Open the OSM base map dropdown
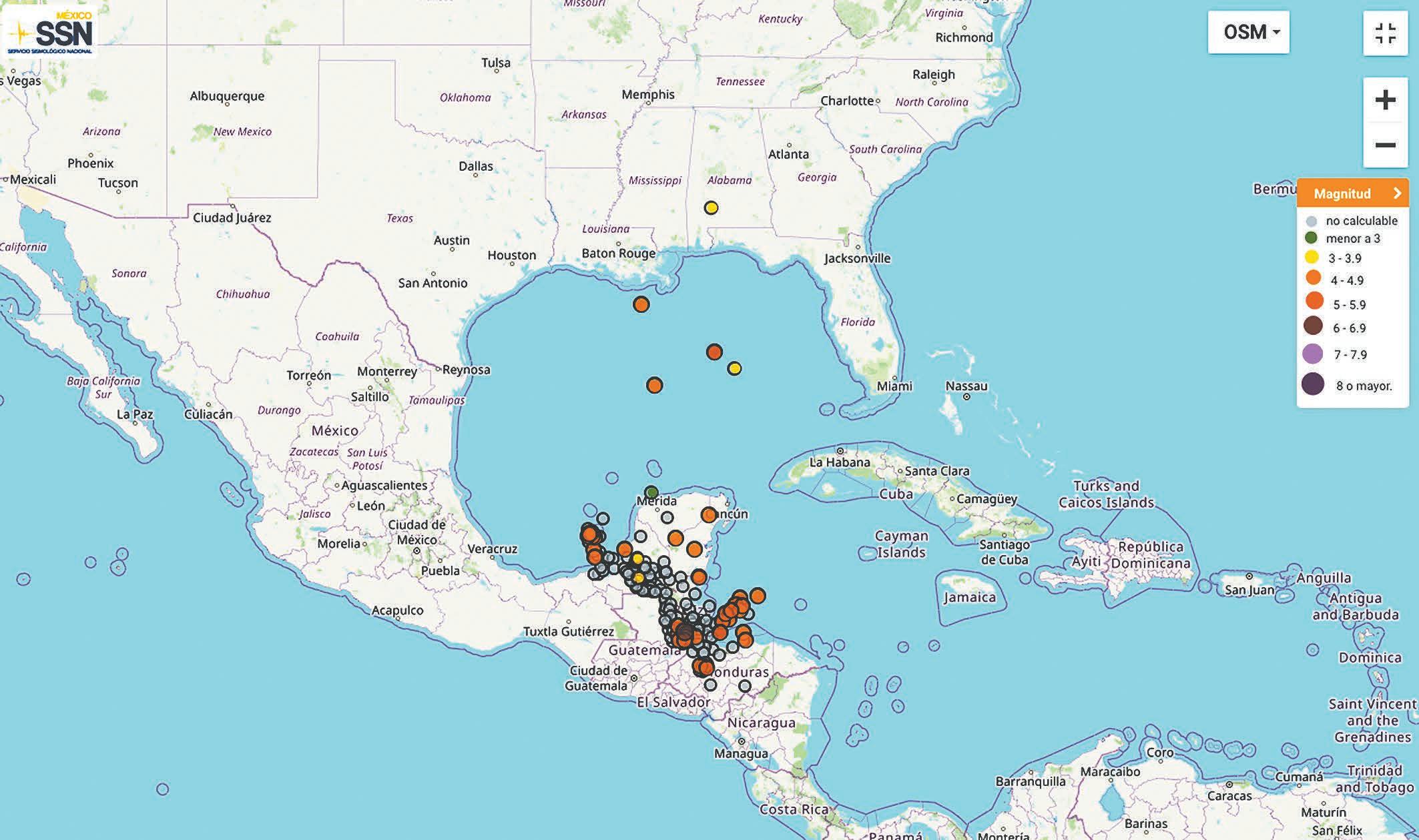 click(1248, 32)
